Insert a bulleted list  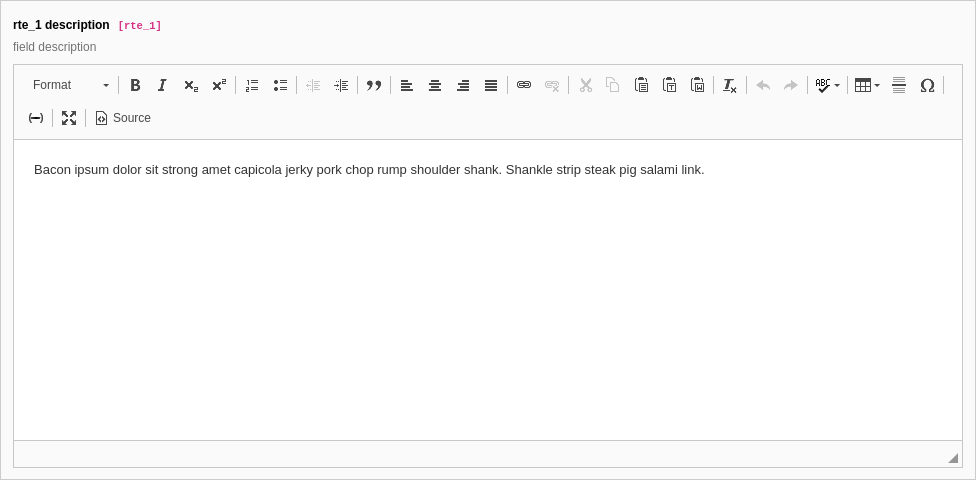(x=280, y=85)
